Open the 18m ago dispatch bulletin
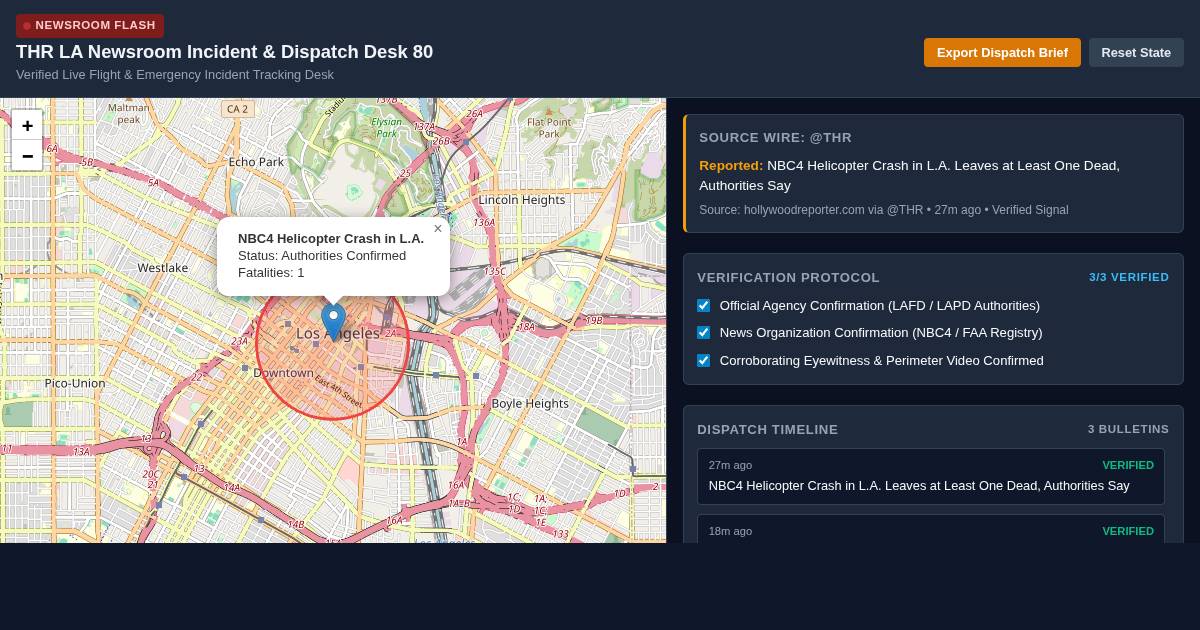This screenshot has width=1200, height=630. pos(931,529)
